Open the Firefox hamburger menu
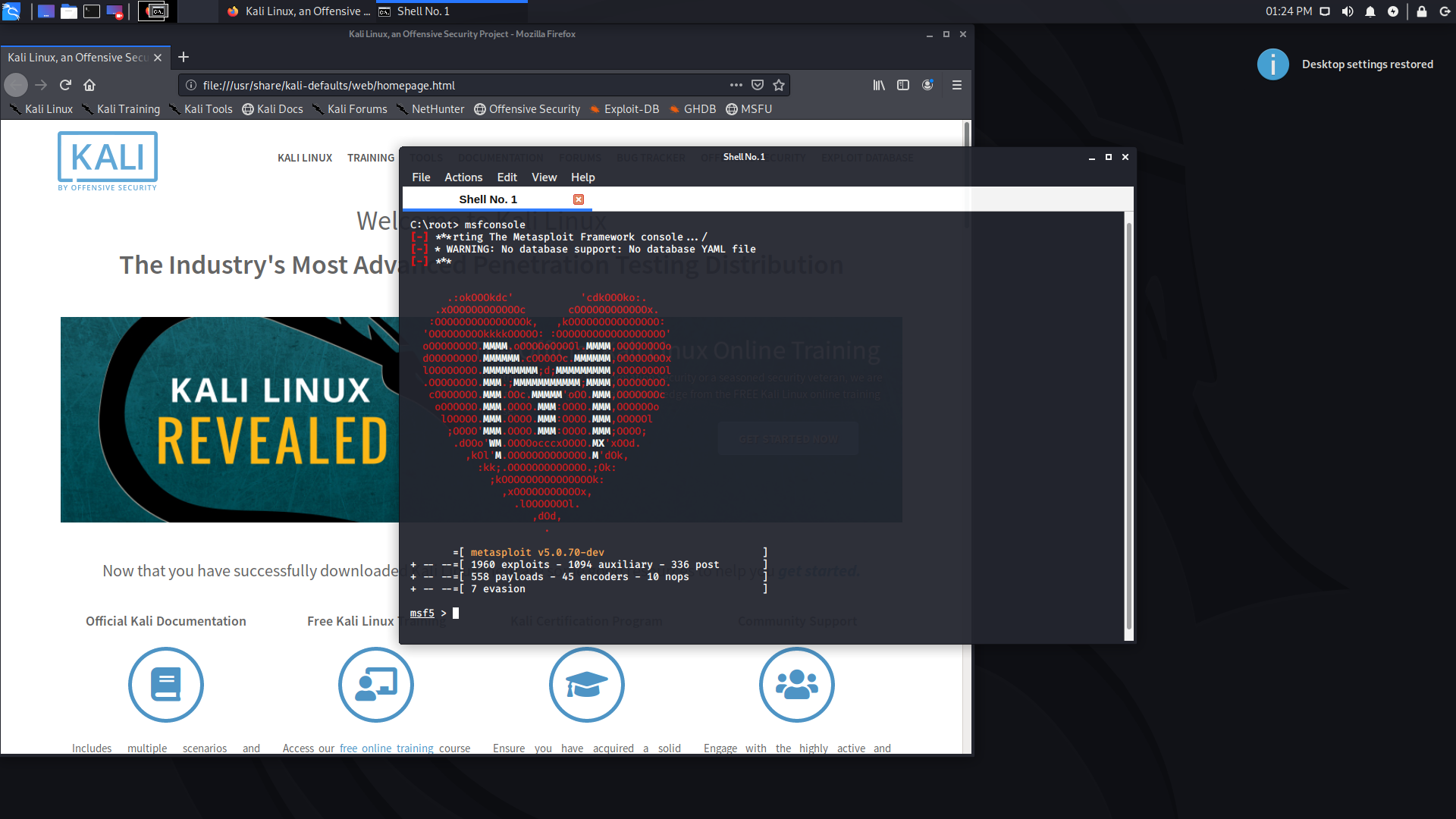The width and height of the screenshot is (1456, 819). [957, 85]
